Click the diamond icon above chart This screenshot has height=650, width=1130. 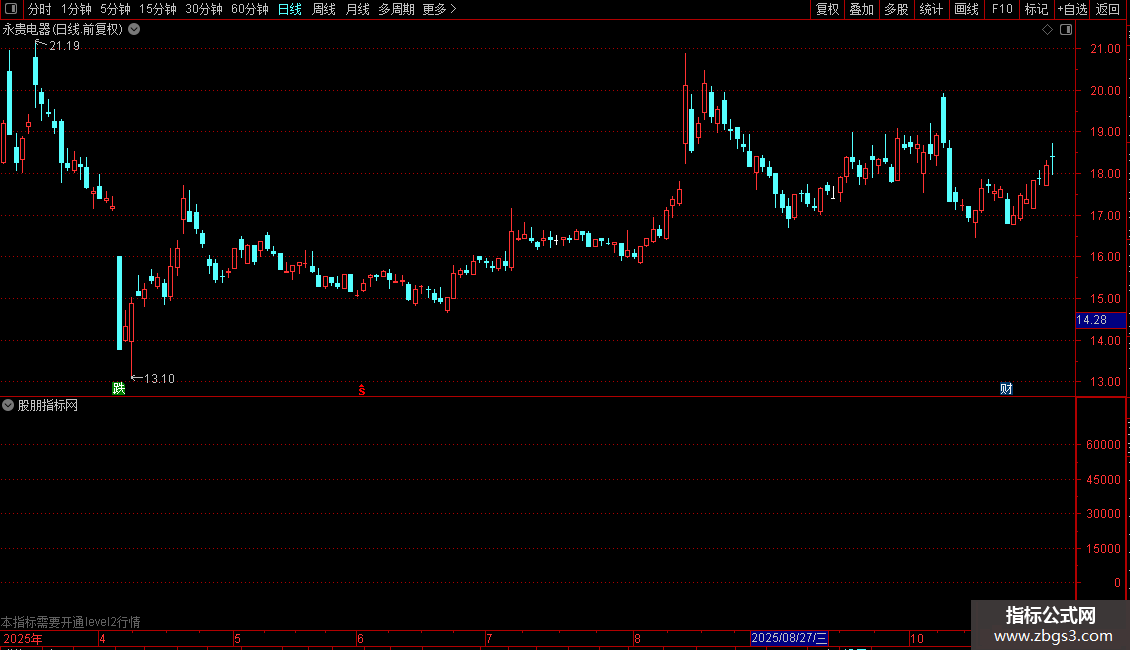[x=1047, y=30]
